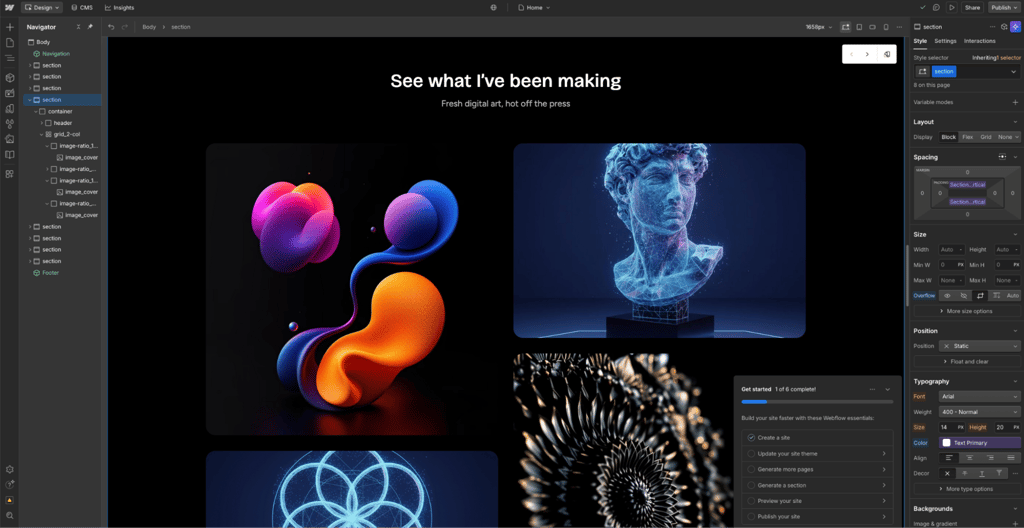Select Footer in the Navigator
Image resolution: width=1024 pixels, height=528 pixels.
click(50, 272)
